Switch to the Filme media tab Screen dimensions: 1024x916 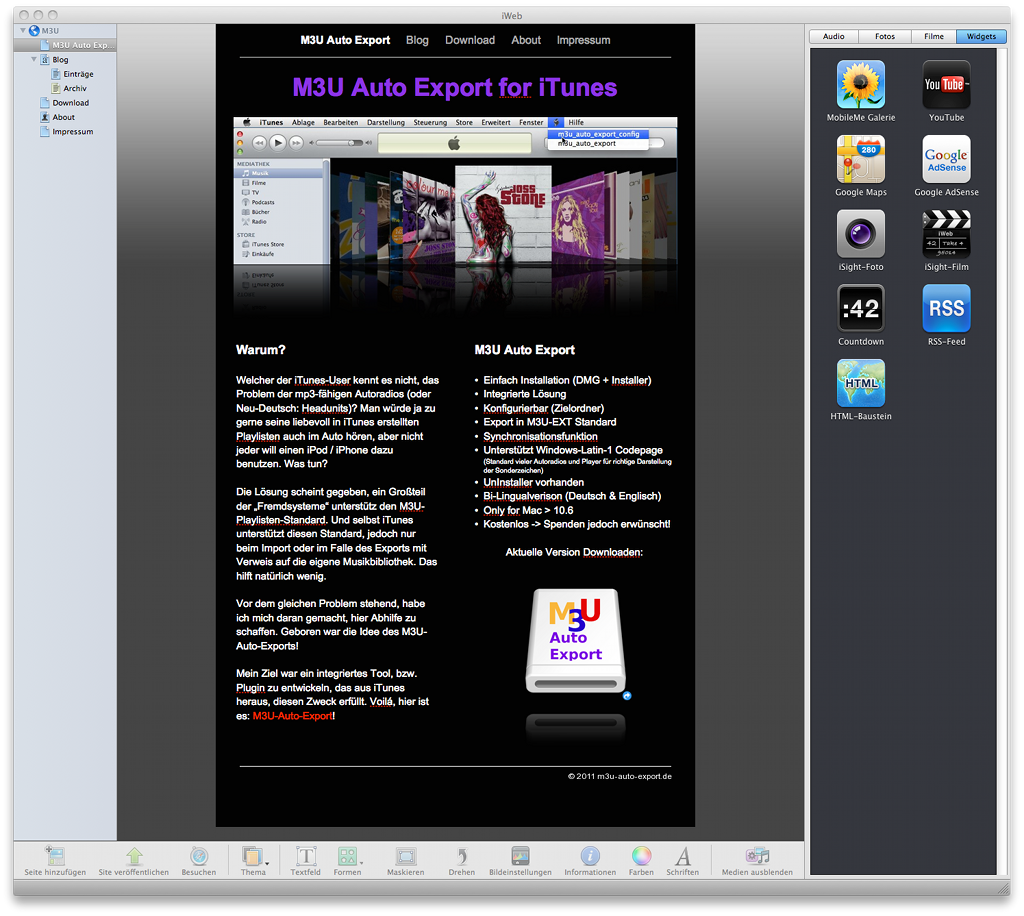[x=934, y=37]
